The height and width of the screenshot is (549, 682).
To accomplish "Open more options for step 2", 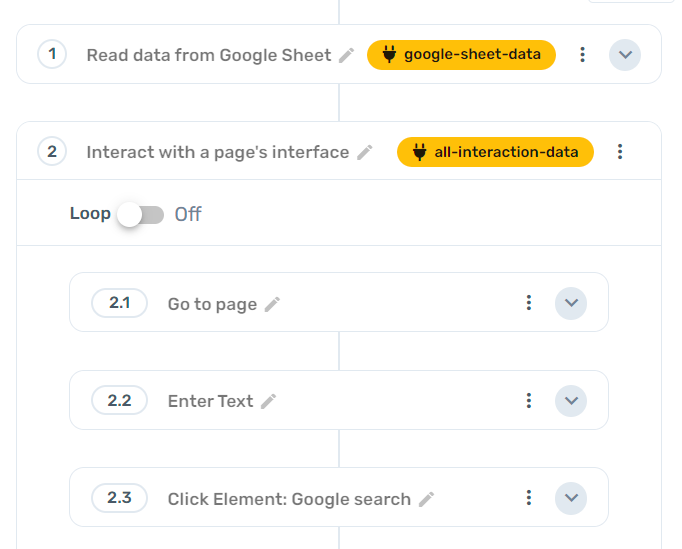I will pos(620,152).
